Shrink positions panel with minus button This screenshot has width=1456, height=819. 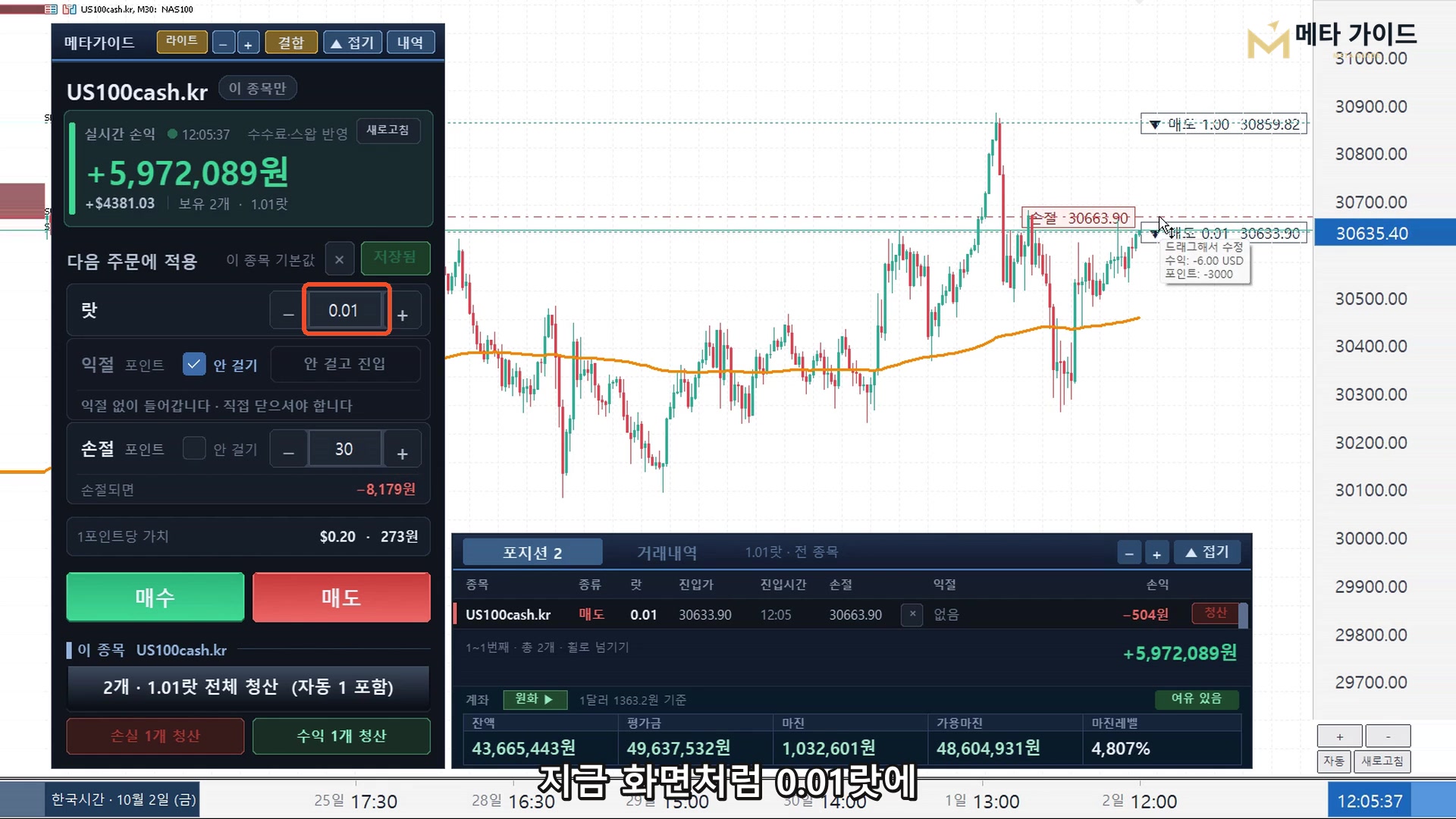(x=1129, y=554)
